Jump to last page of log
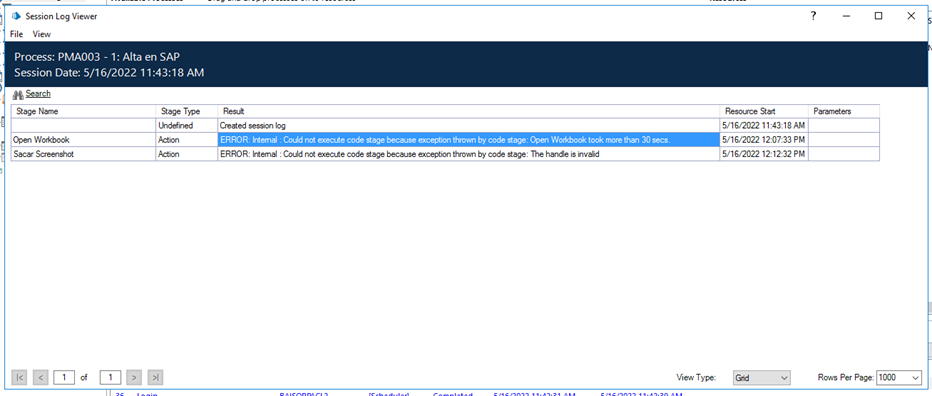 point(155,377)
